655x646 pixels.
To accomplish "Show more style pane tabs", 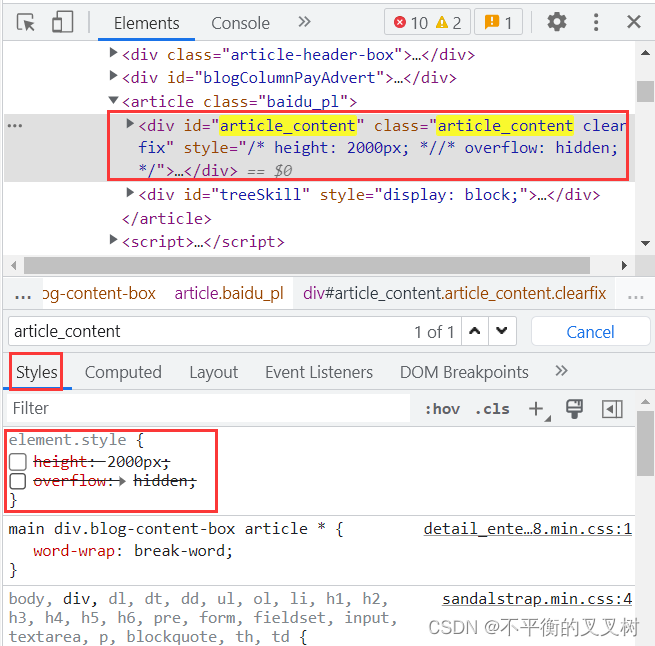I will (x=561, y=371).
